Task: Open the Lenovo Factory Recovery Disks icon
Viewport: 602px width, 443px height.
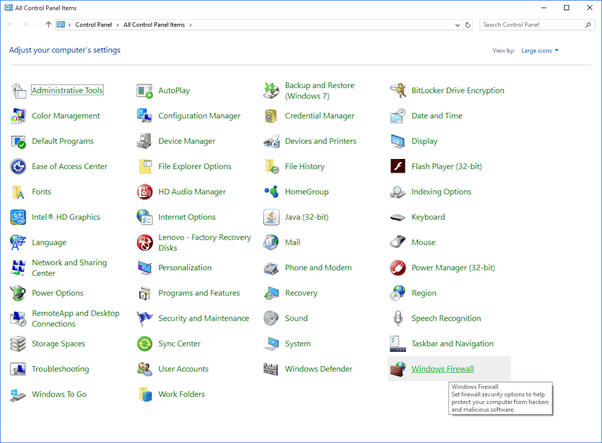Action: coord(145,243)
